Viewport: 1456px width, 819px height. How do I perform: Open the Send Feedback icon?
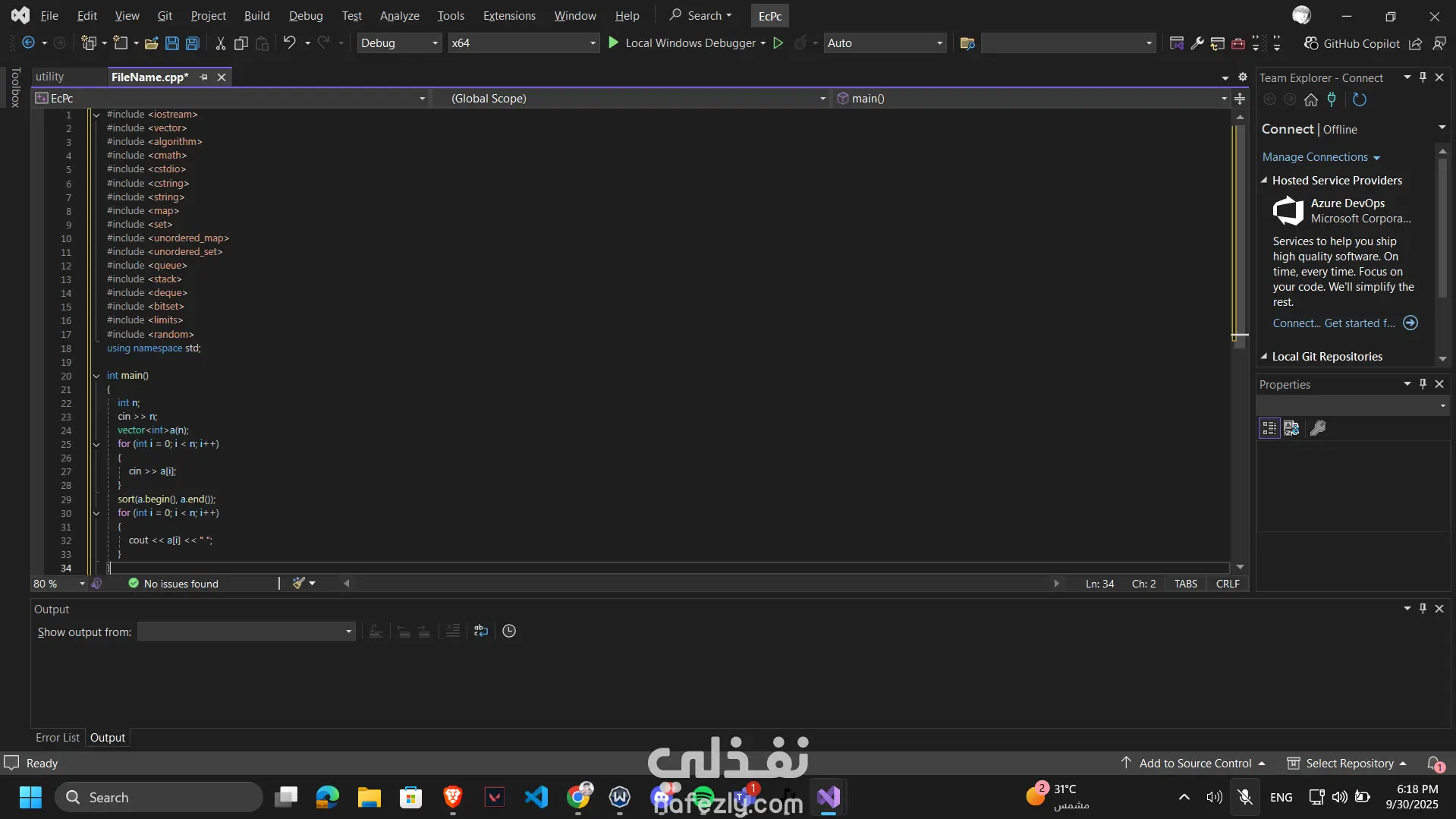pyautogui.click(x=1439, y=44)
